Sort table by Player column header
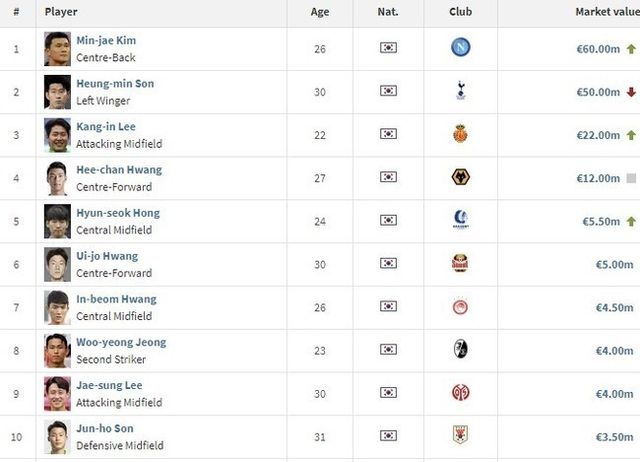 61,12
